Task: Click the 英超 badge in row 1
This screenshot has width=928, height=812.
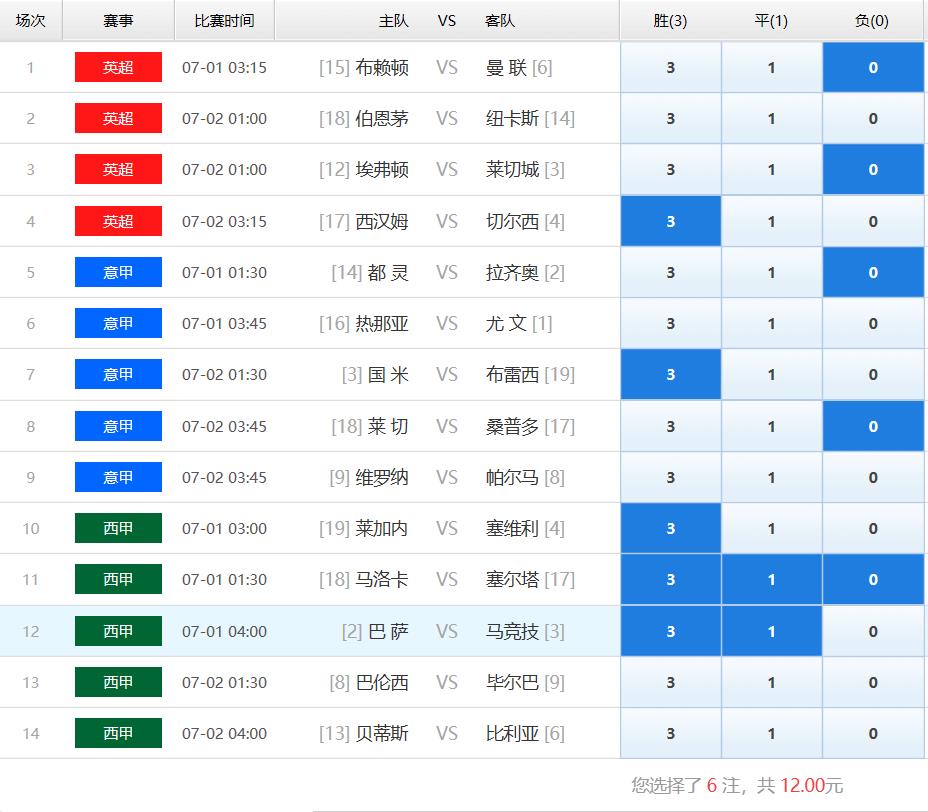Action: [118, 67]
